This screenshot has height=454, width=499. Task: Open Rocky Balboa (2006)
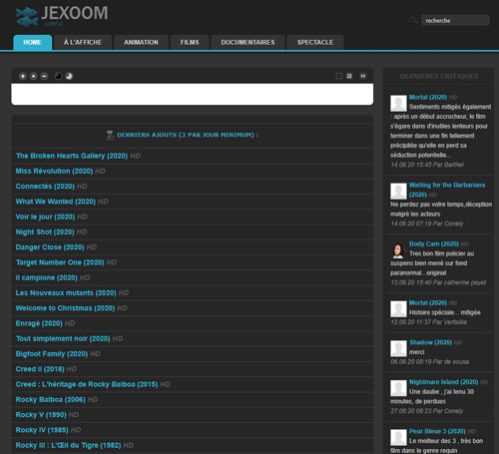pos(51,400)
